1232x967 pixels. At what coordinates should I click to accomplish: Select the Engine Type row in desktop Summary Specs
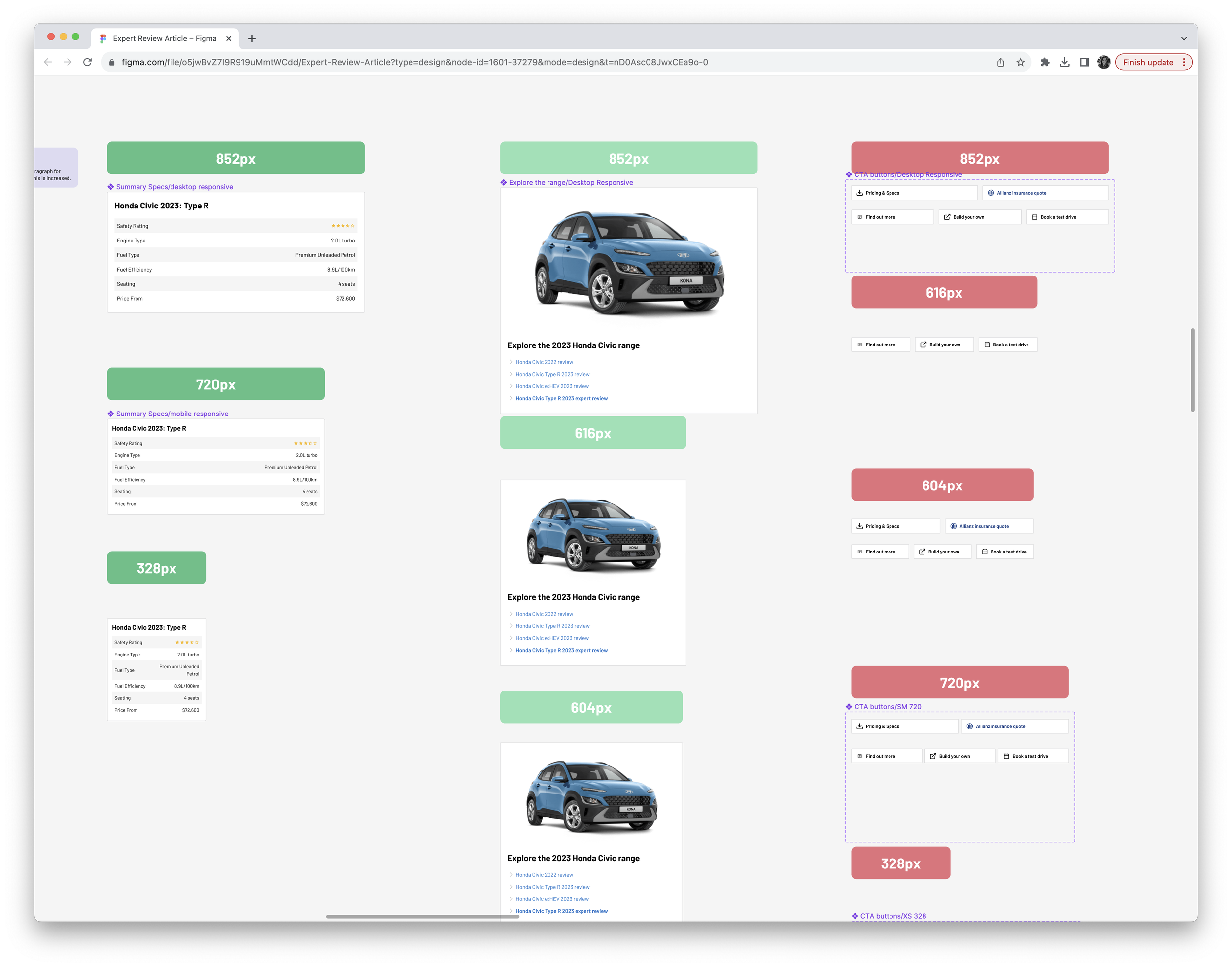(x=236, y=241)
